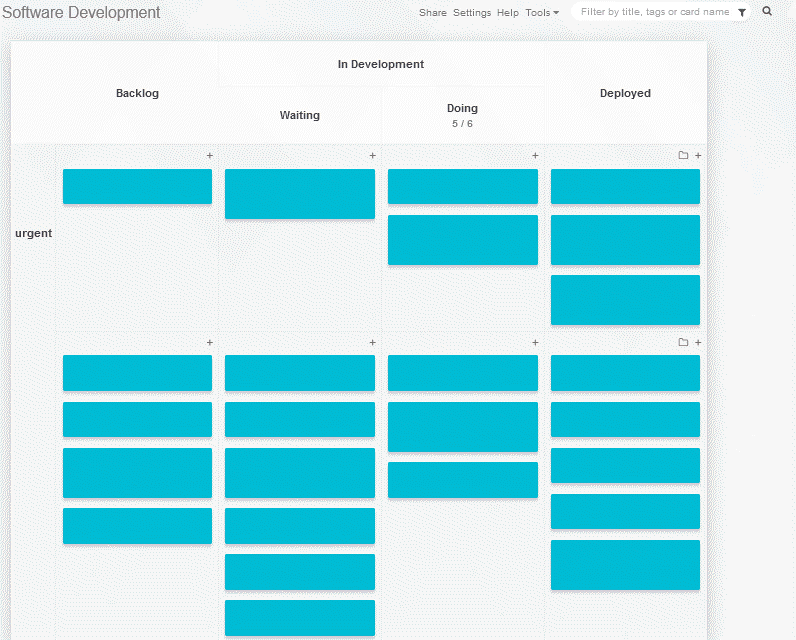Open the only card in urgent Waiting
Screen dimensions: 796x640
(300, 194)
